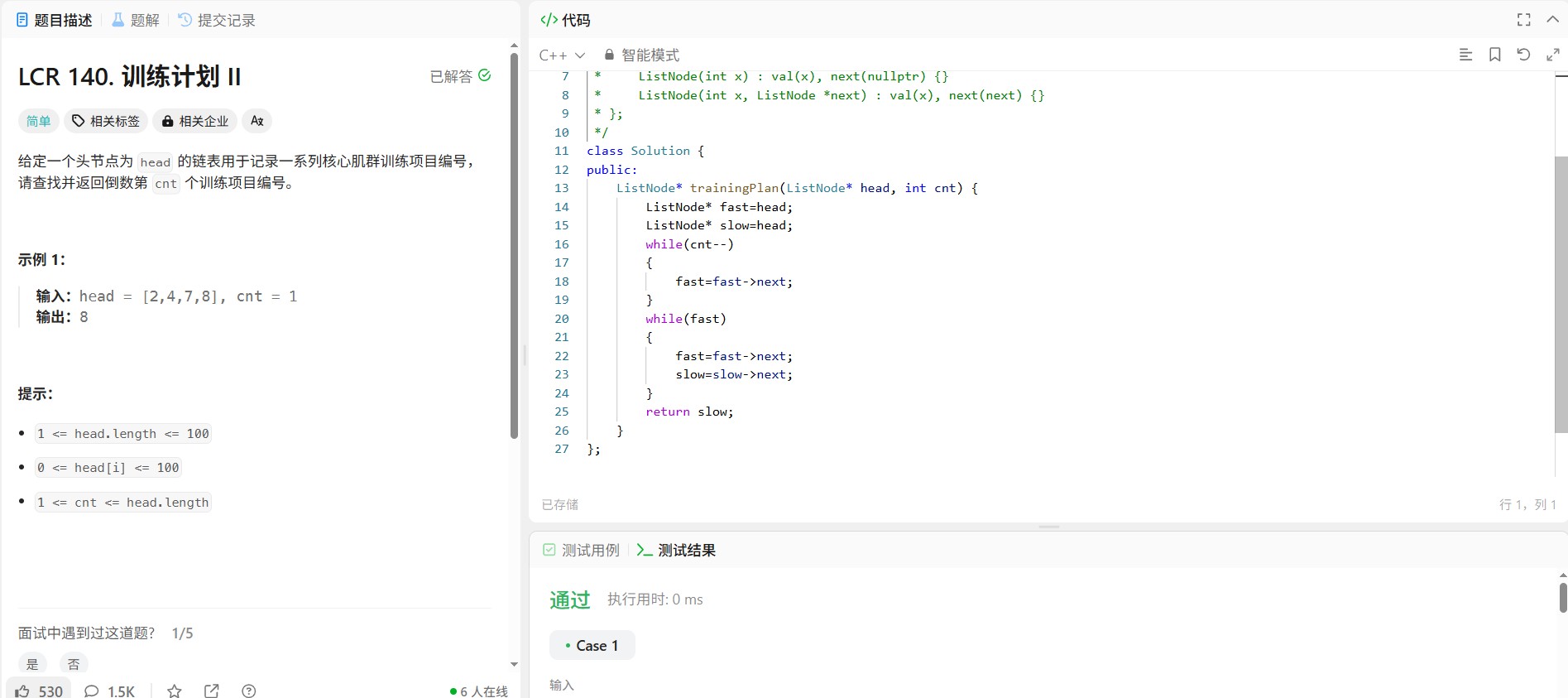The height and width of the screenshot is (698, 1568).
Task: Click the 简单 difficulty tag
Action: 38,121
